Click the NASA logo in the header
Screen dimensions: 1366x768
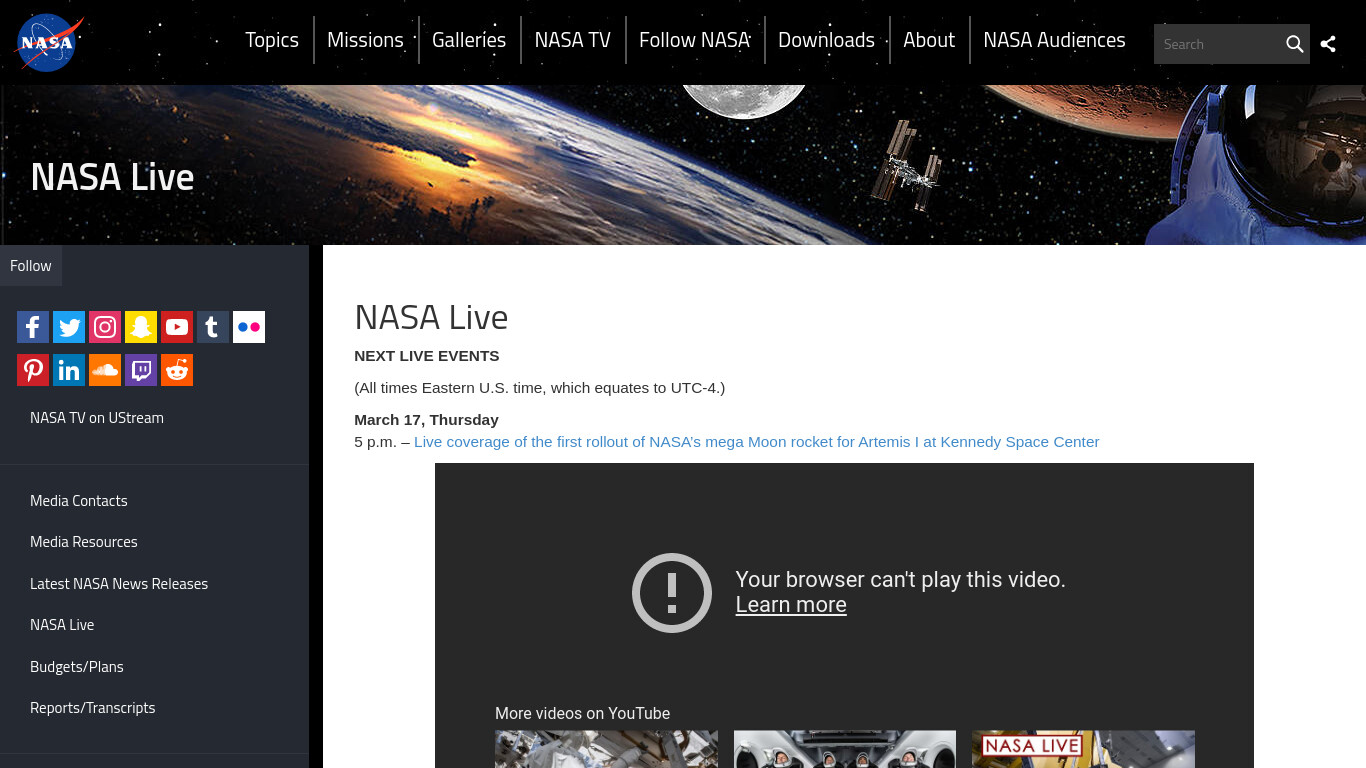pyautogui.click(x=49, y=43)
